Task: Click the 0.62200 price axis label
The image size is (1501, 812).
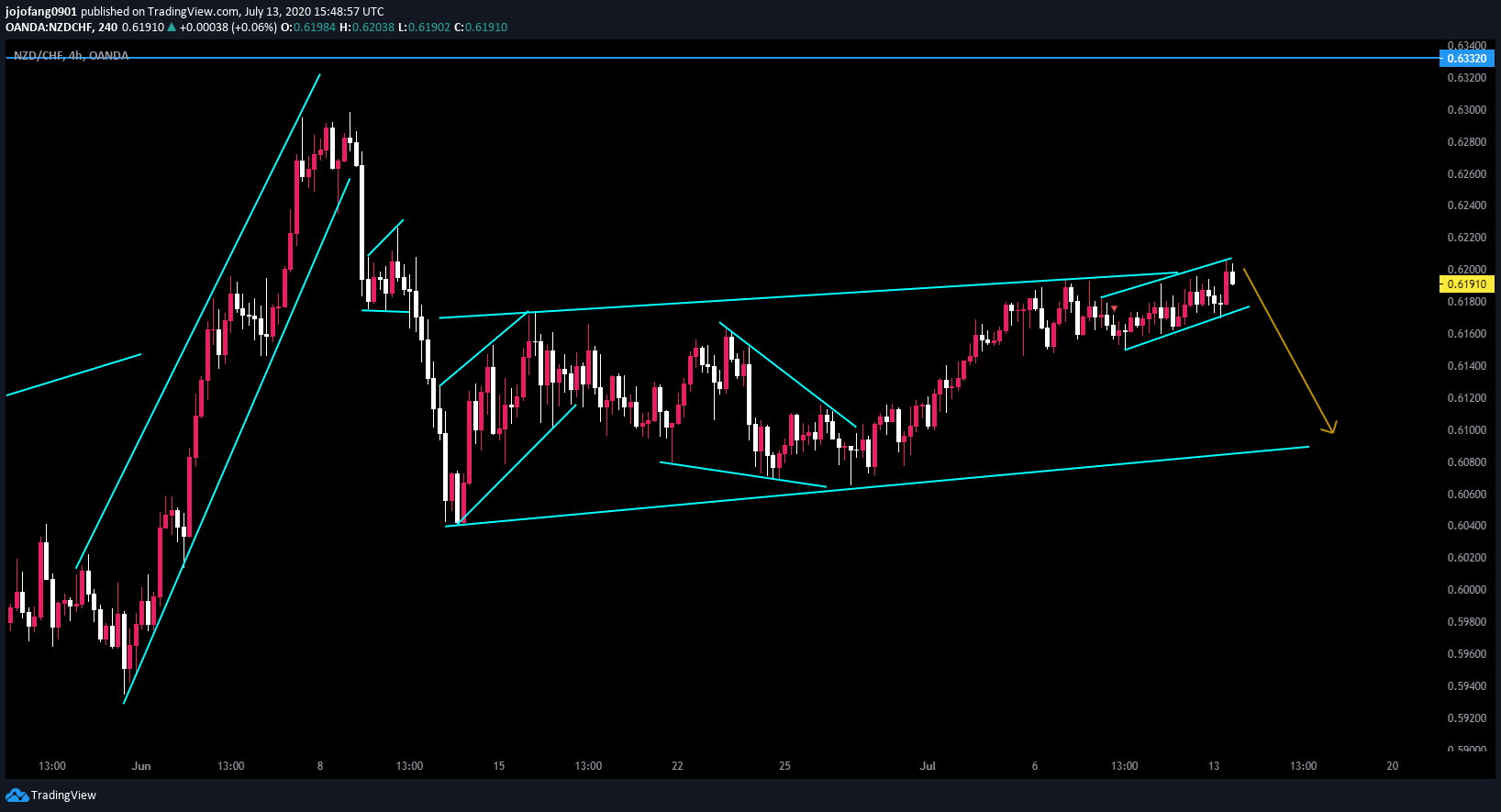Action: click(x=1466, y=238)
